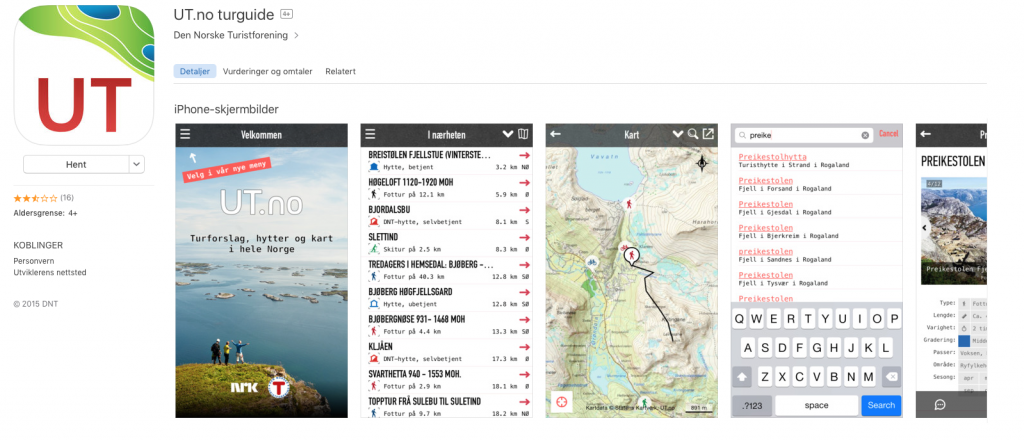Open Preikestolen Fjell i Tysvær result
Screen dimensions: 1024x441
pyautogui.click(x=816, y=279)
